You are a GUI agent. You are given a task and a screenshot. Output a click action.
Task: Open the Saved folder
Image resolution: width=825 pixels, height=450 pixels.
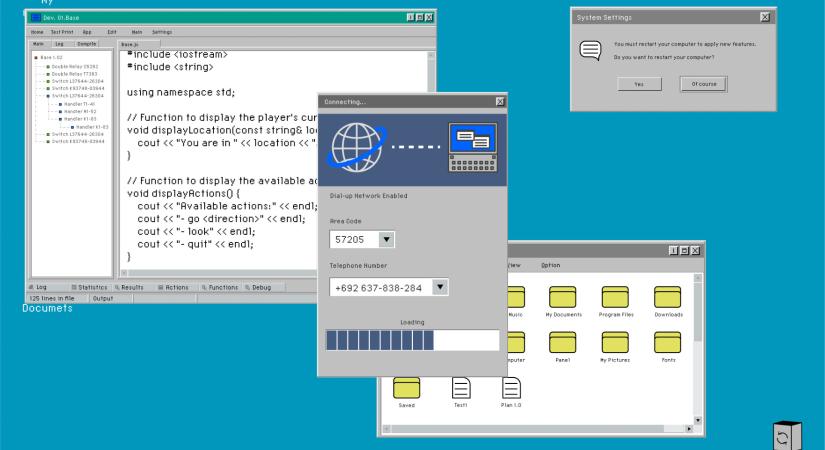[x=406, y=388]
